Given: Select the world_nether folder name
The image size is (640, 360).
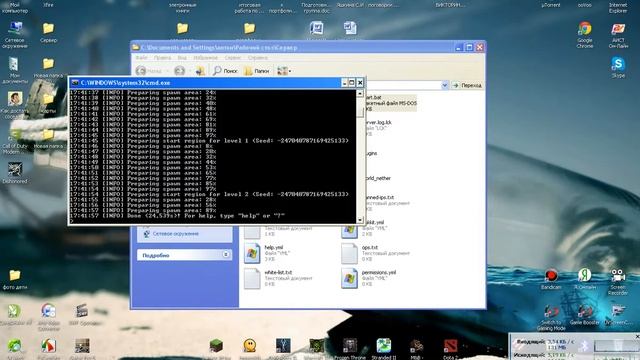Looking at the screenshot, I should tap(378, 178).
